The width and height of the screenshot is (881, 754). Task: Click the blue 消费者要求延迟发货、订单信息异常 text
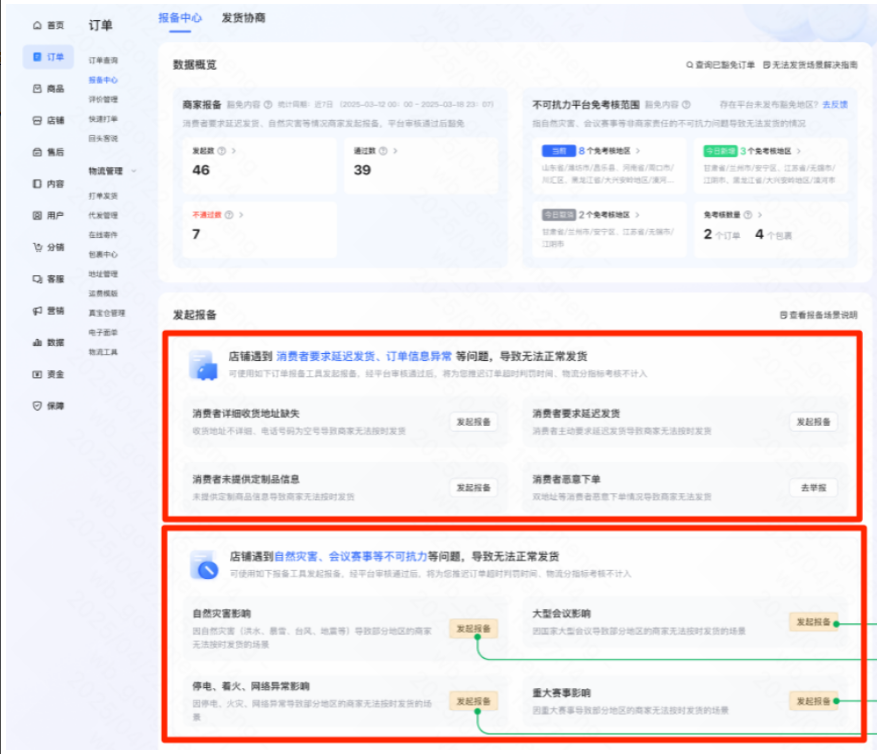364,356
